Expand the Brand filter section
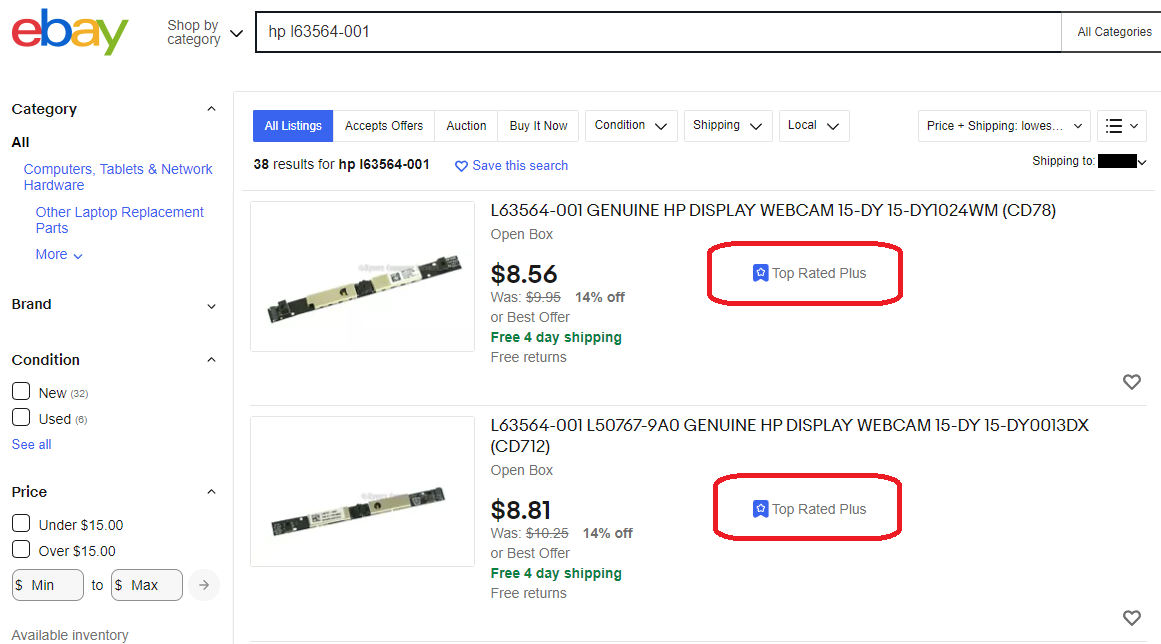The height and width of the screenshot is (644, 1161). point(114,305)
